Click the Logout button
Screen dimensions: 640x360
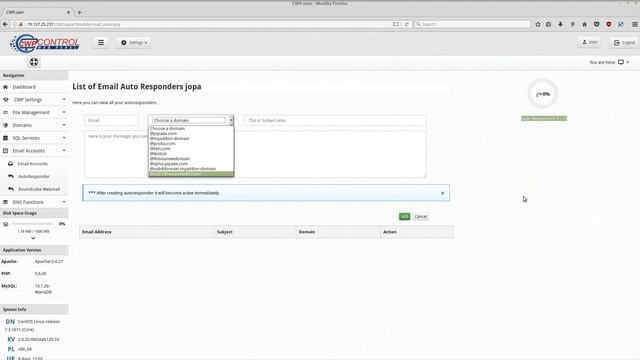tap(624, 42)
